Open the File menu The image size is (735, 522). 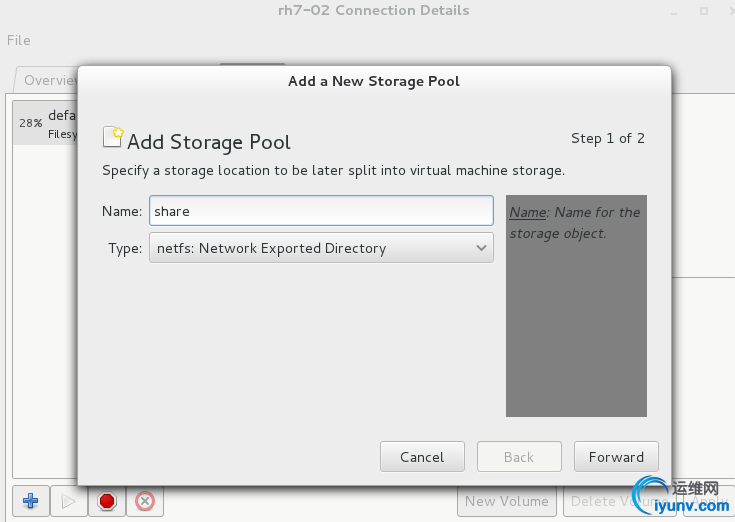pos(19,40)
